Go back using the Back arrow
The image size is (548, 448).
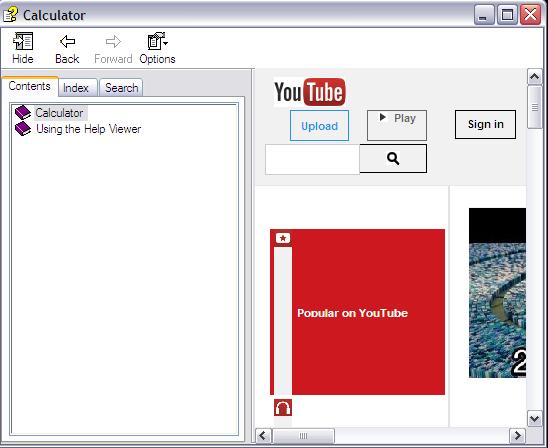click(67, 49)
